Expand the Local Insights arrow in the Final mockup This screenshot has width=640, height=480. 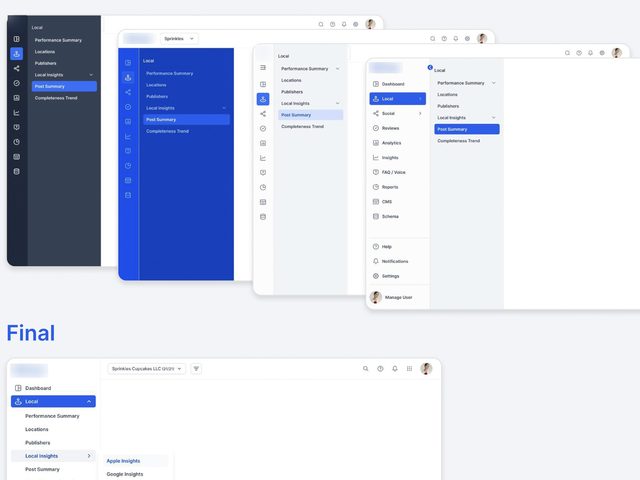[x=89, y=456]
